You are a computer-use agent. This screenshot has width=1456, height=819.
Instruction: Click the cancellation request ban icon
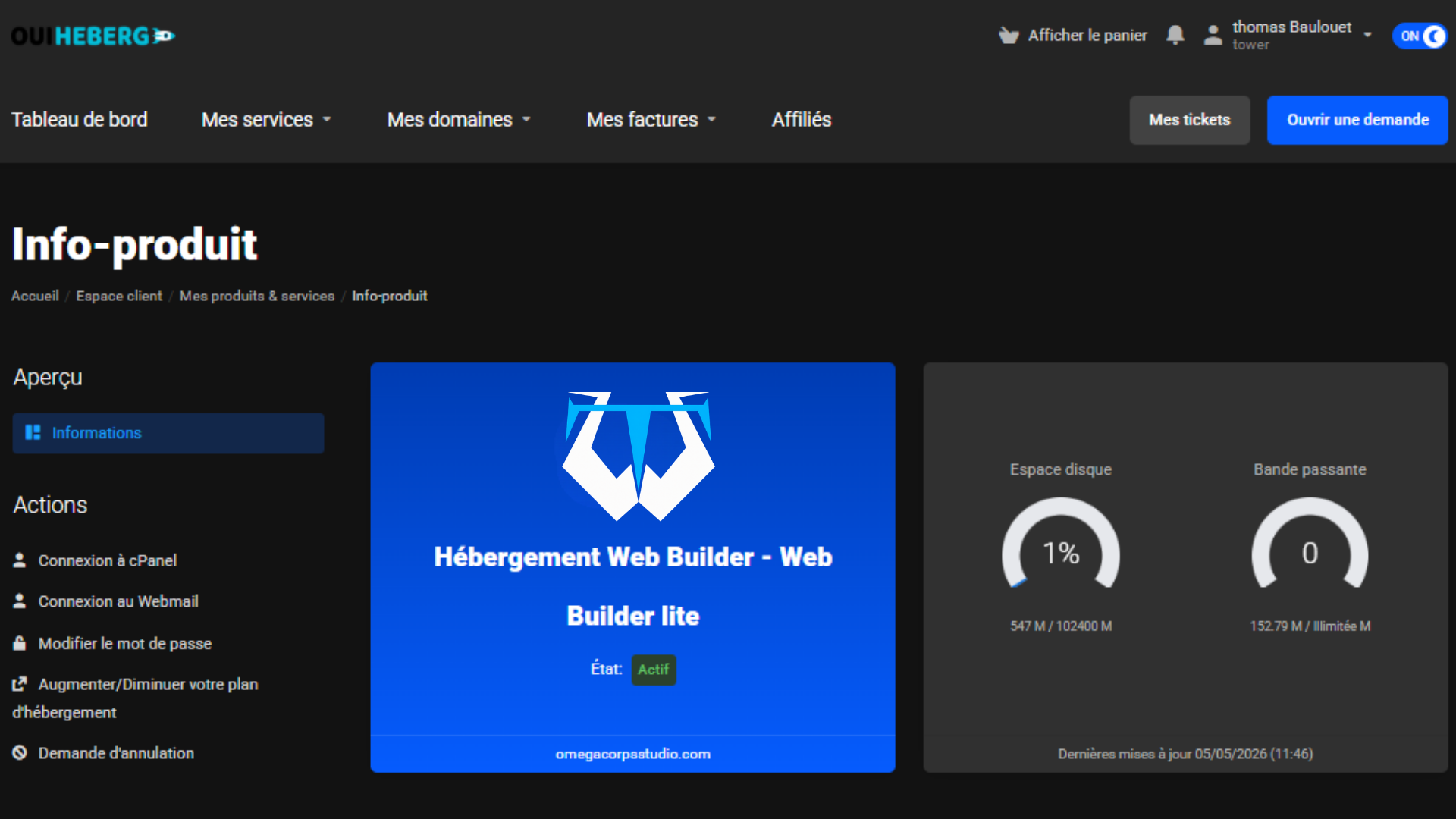pos(20,753)
